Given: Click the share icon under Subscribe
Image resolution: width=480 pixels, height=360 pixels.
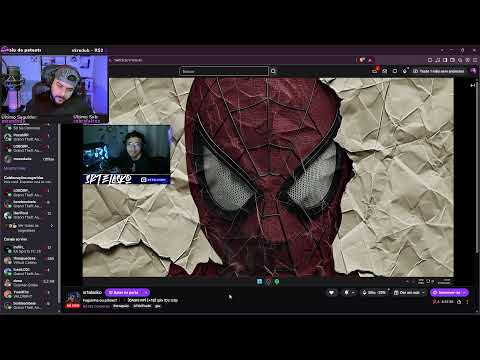Looking at the screenshot, I should point(459,302).
